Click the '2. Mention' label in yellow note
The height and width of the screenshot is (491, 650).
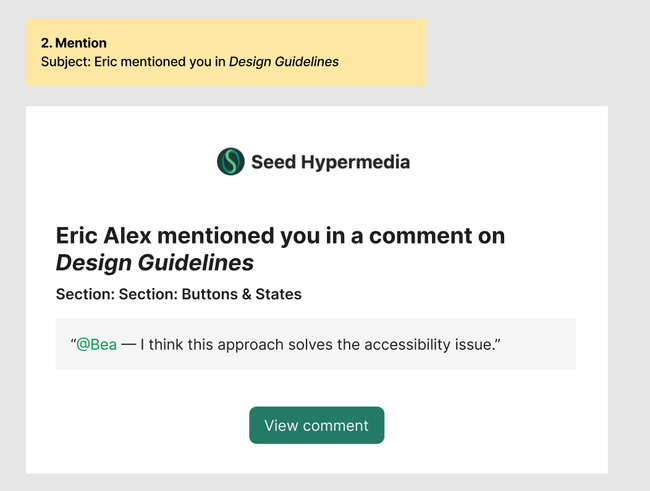point(74,43)
